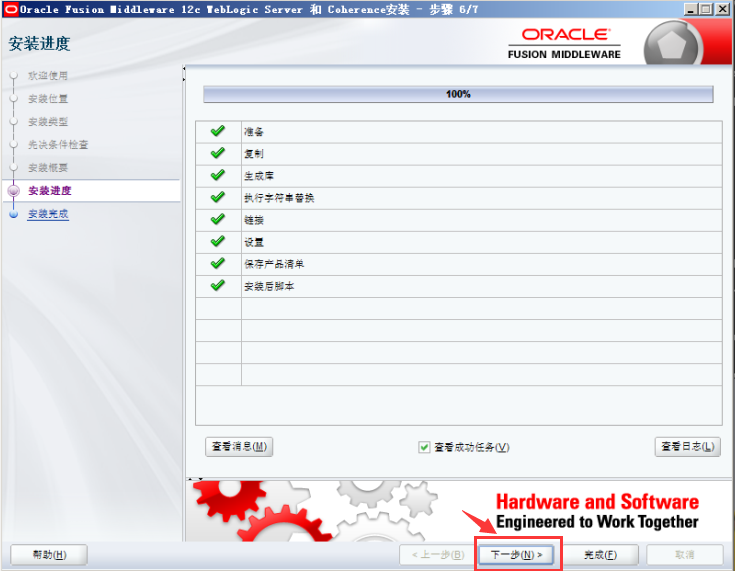Click the green checkmark beside 准备
Screen dimensions: 735x571
click(218, 132)
